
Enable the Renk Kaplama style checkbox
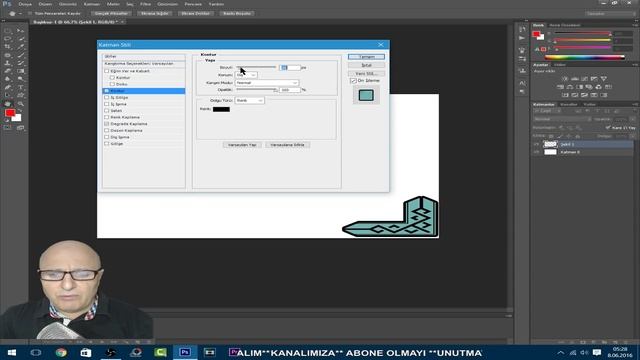(x=107, y=117)
